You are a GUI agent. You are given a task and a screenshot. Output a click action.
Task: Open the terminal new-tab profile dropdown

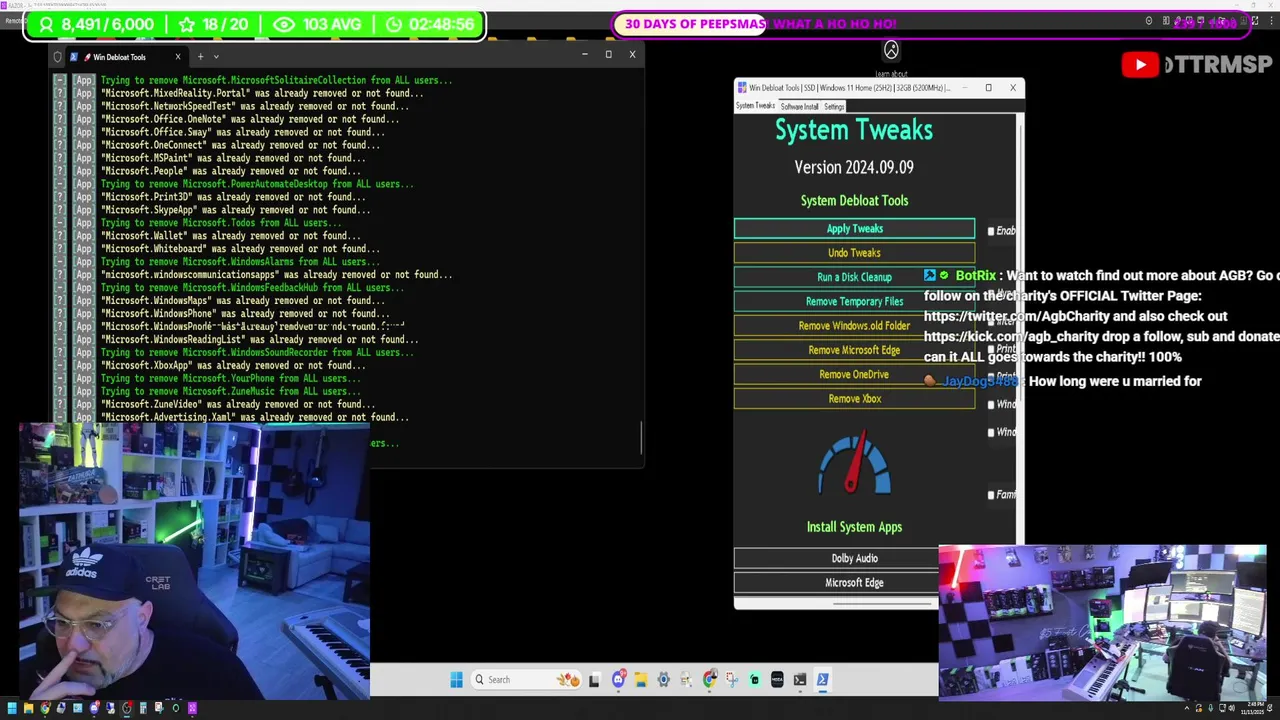pos(216,57)
